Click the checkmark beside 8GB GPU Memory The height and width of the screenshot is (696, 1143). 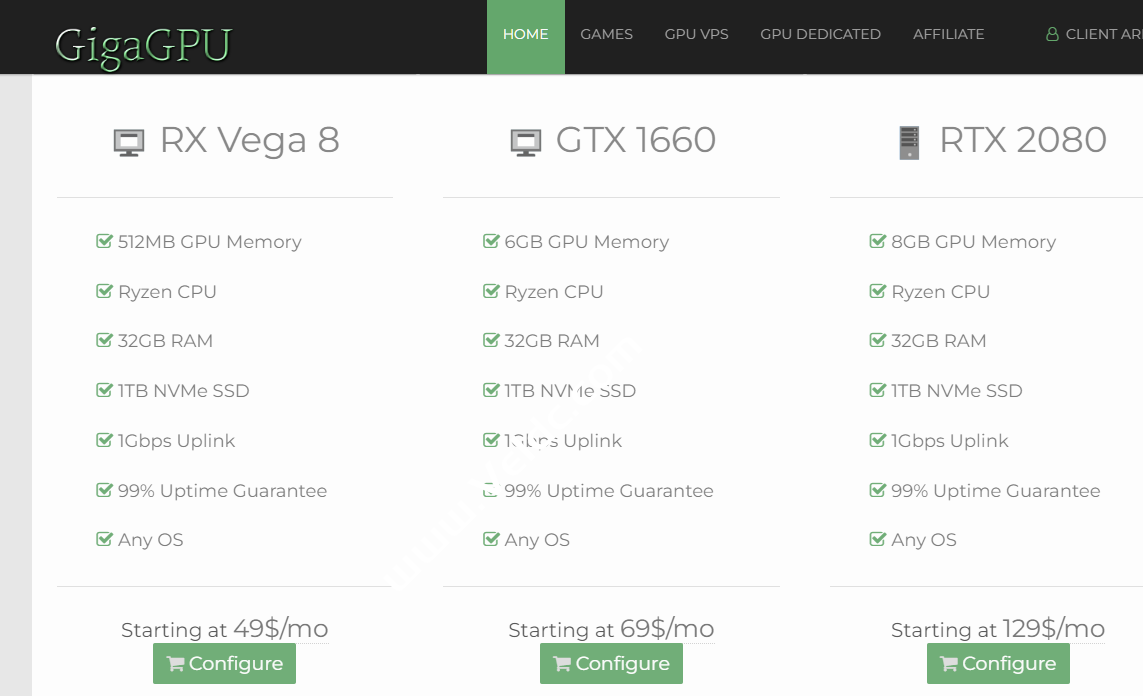click(x=877, y=240)
